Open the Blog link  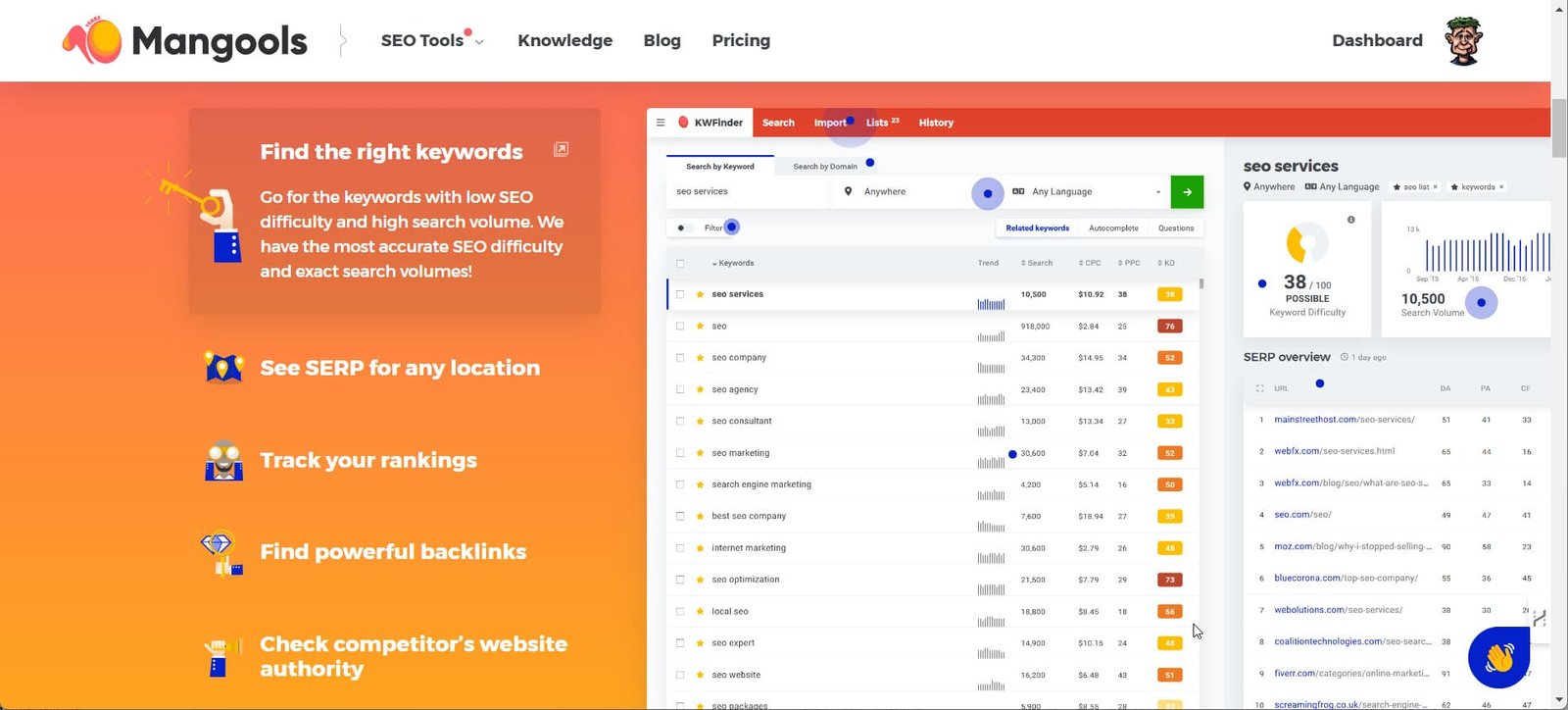click(x=662, y=40)
